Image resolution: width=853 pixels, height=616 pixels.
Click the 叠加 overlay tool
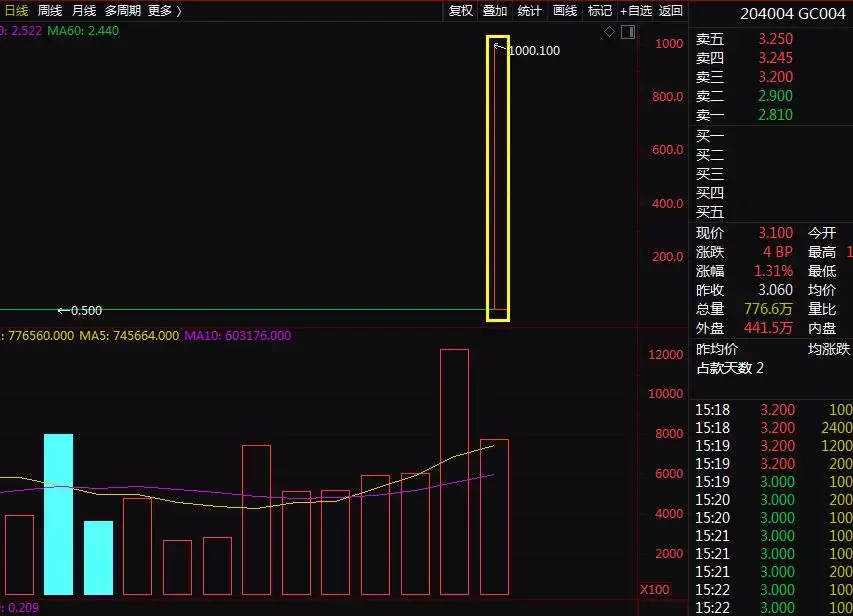[495, 10]
